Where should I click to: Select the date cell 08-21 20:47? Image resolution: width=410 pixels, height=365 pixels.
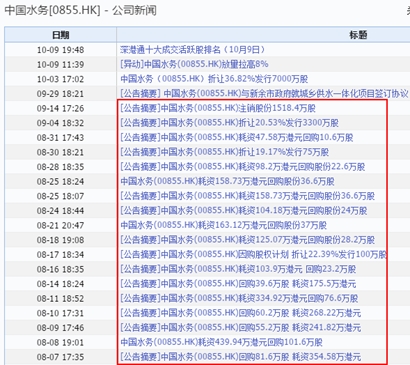(60, 225)
